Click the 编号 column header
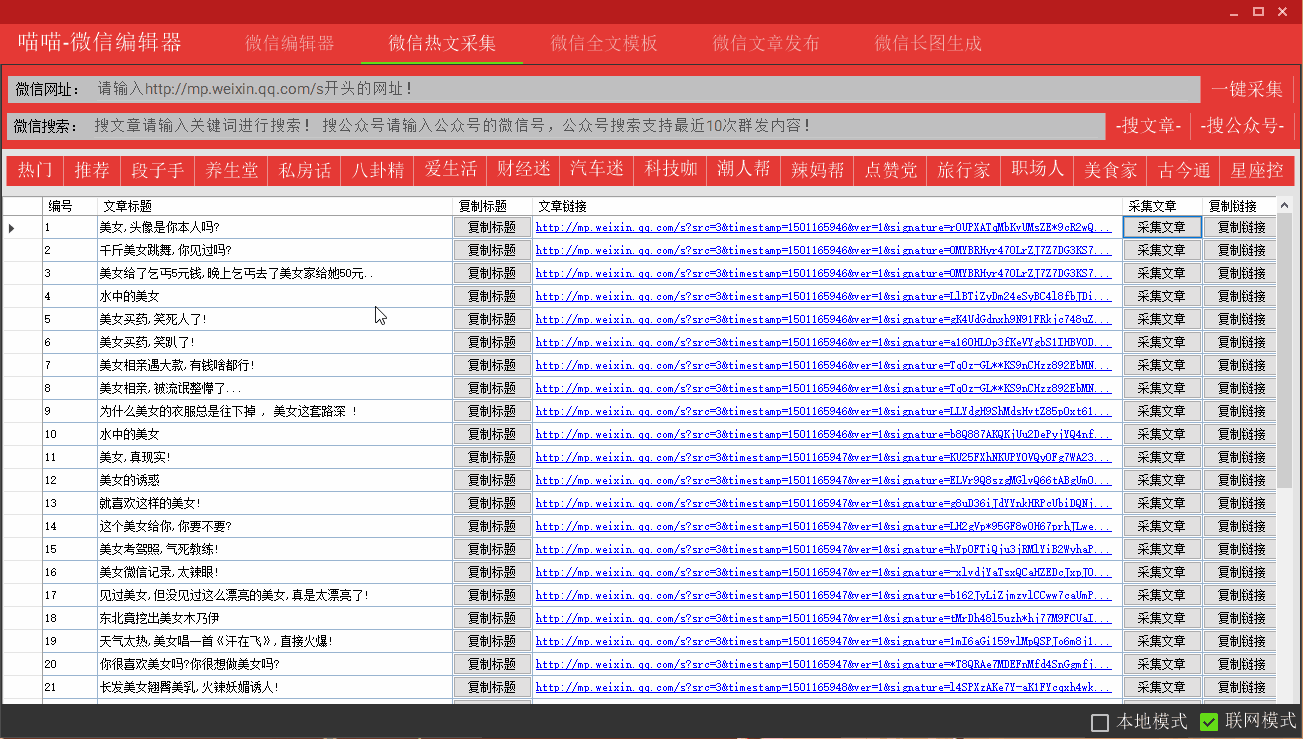 [x=69, y=206]
